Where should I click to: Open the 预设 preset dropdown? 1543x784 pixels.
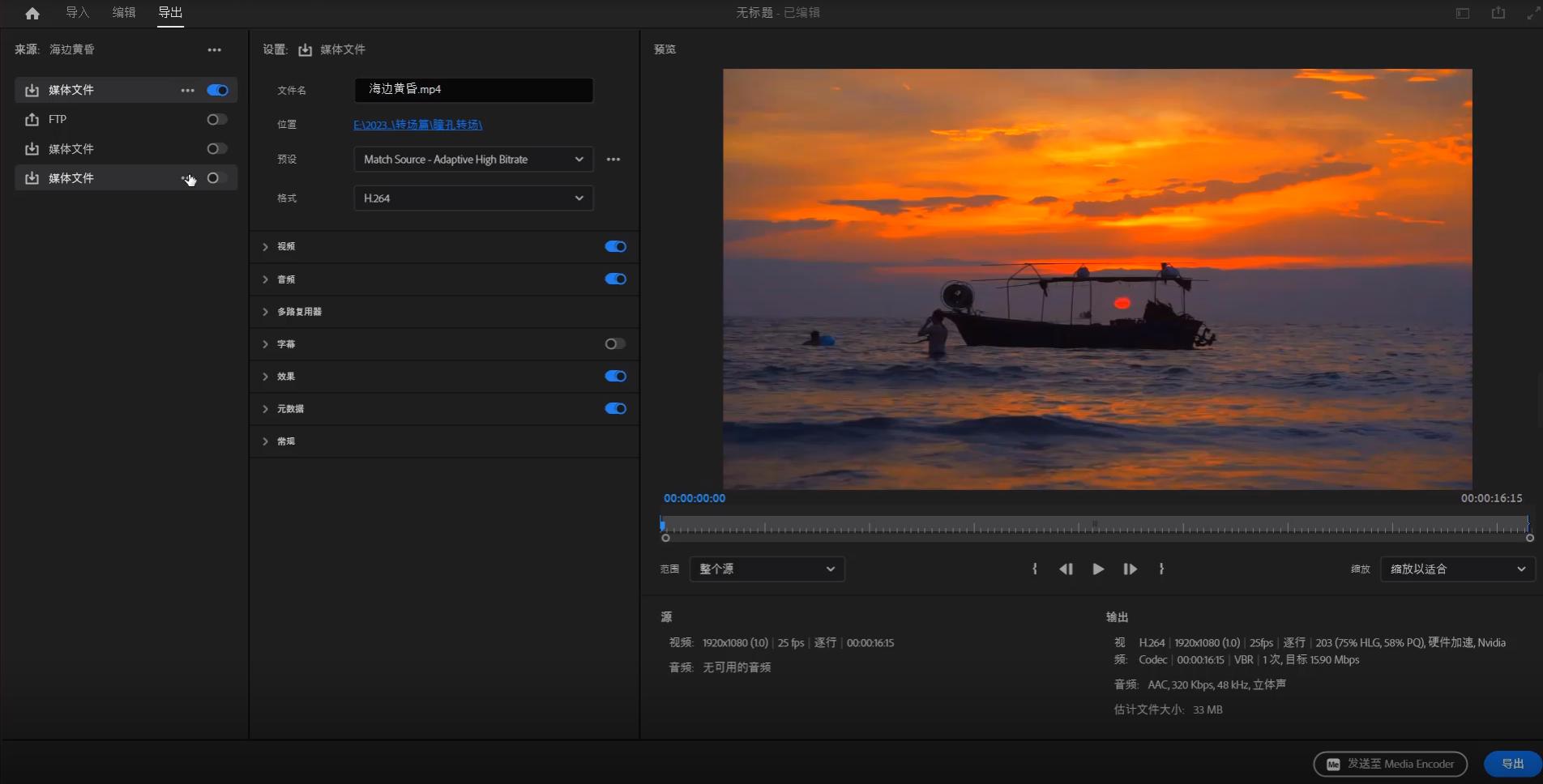[473, 160]
